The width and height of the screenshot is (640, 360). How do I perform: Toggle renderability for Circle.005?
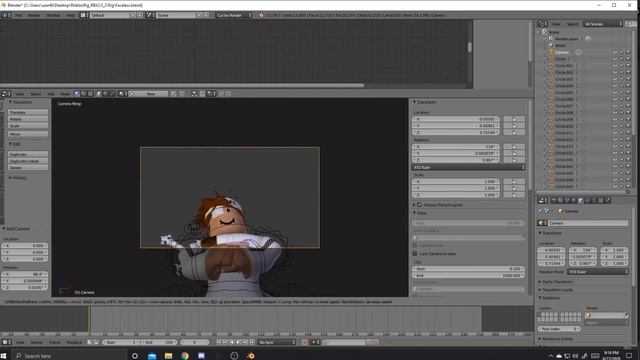628,93
